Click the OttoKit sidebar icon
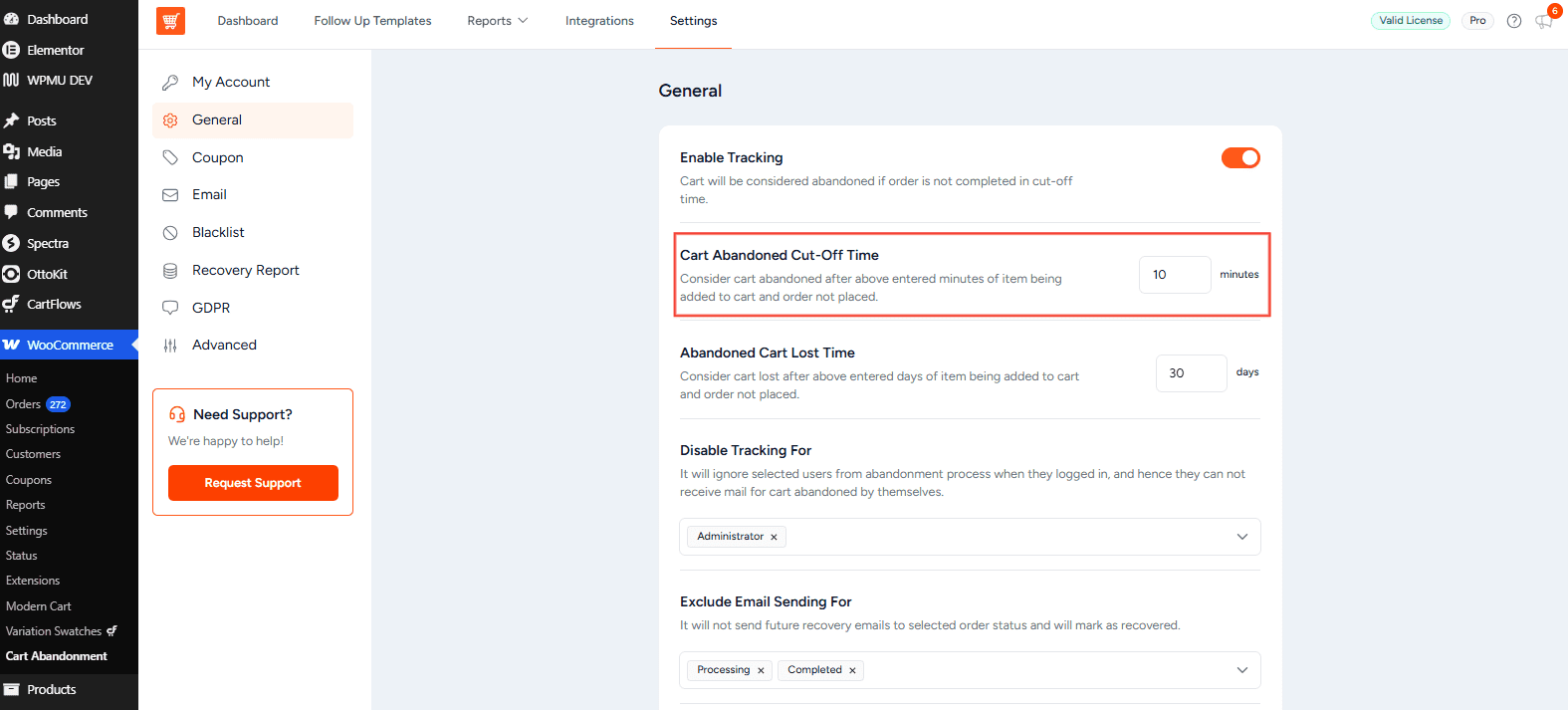Viewport: 1568px width, 710px height. pyautogui.click(x=11, y=274)
